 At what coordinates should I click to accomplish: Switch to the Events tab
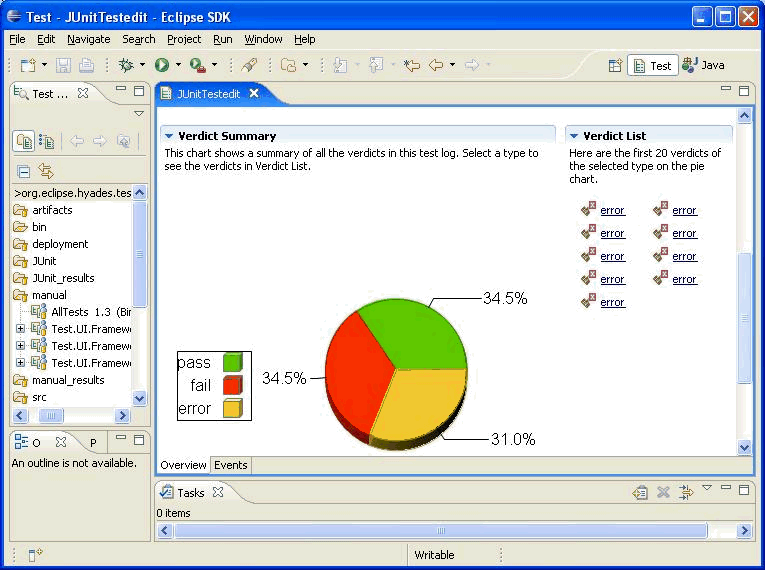231,465
